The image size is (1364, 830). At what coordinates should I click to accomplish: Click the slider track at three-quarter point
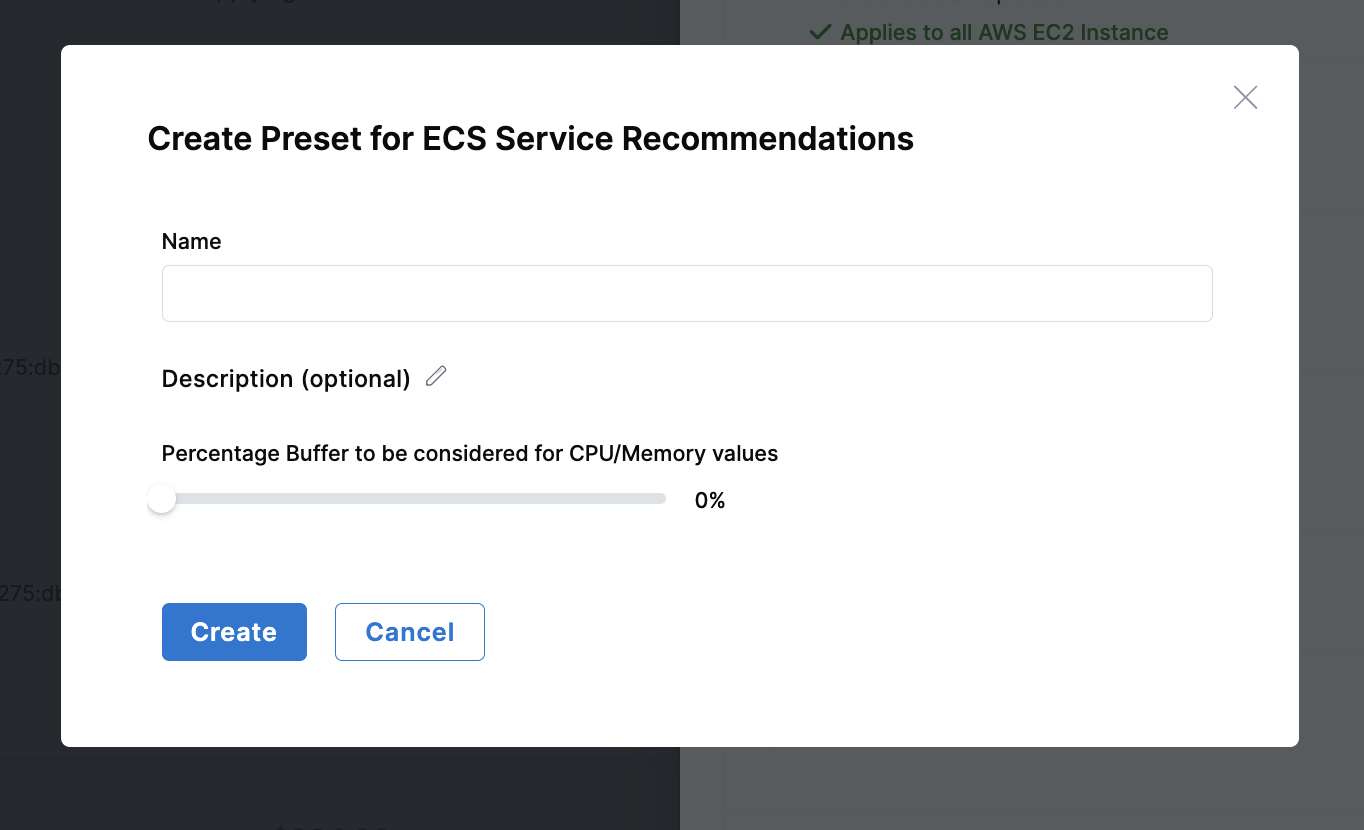coord(540,499)
